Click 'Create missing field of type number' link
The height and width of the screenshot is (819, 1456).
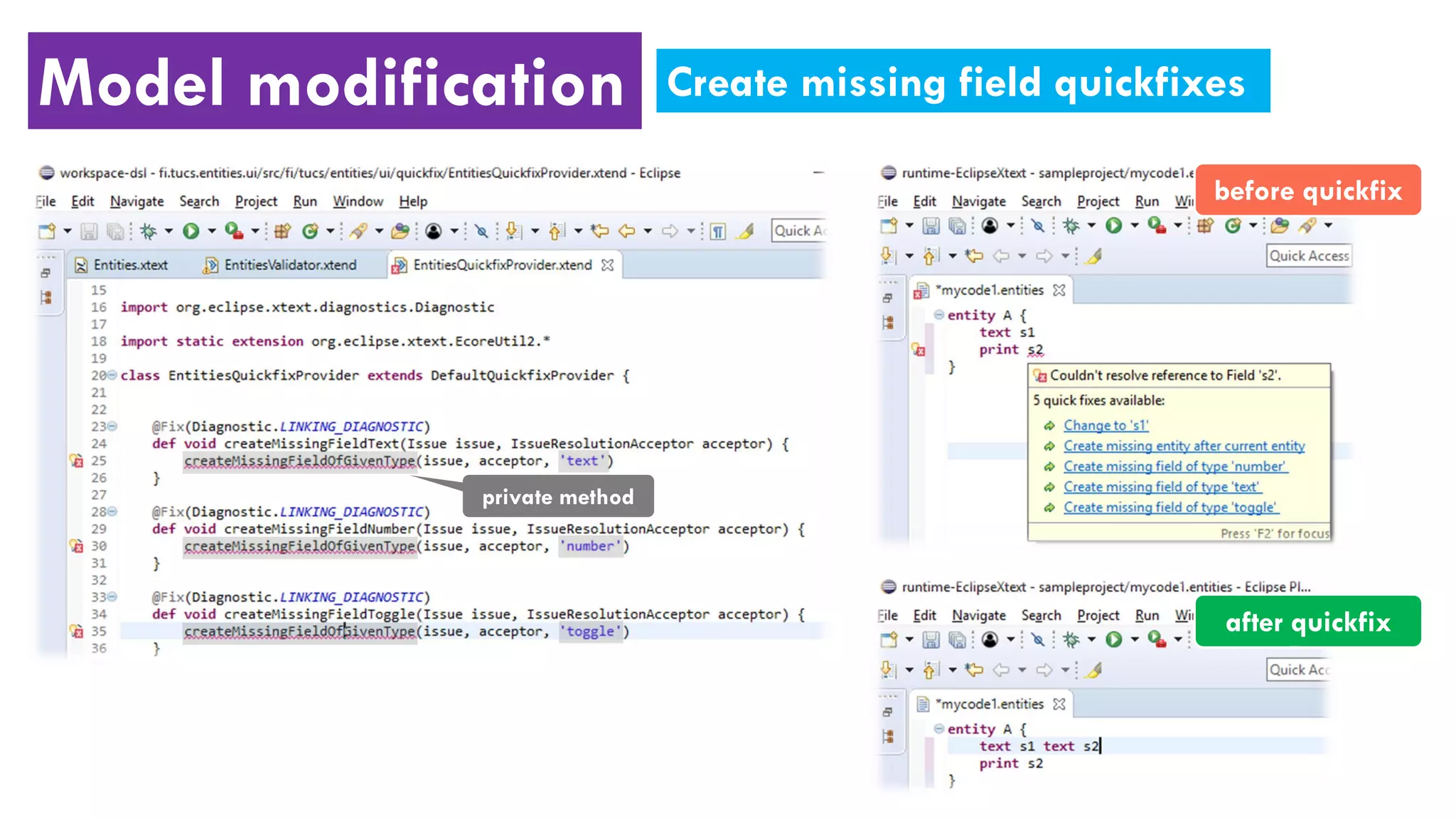1176,466
